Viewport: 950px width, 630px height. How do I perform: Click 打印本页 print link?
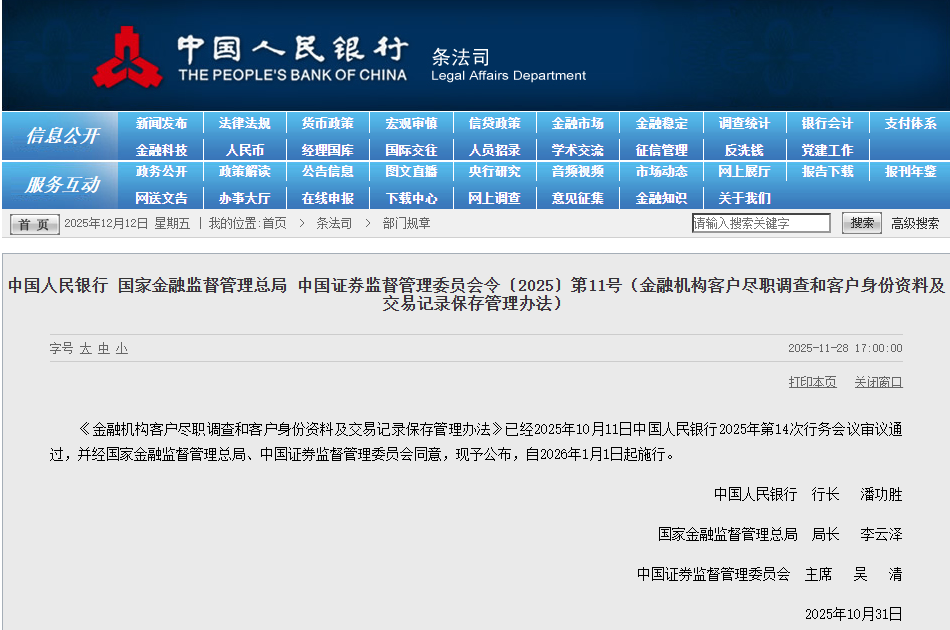click(812, 382)
